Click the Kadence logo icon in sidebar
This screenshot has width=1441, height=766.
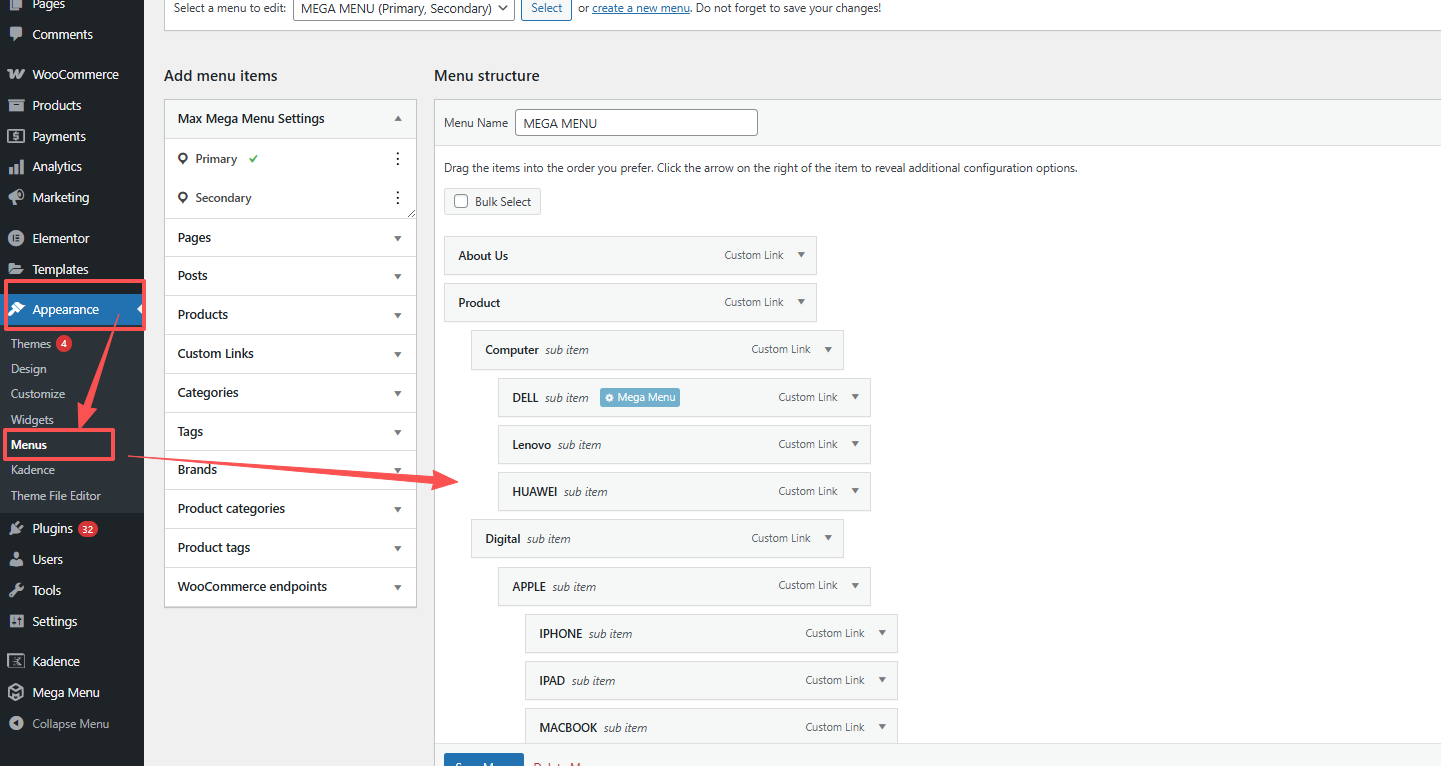(16, 661)
